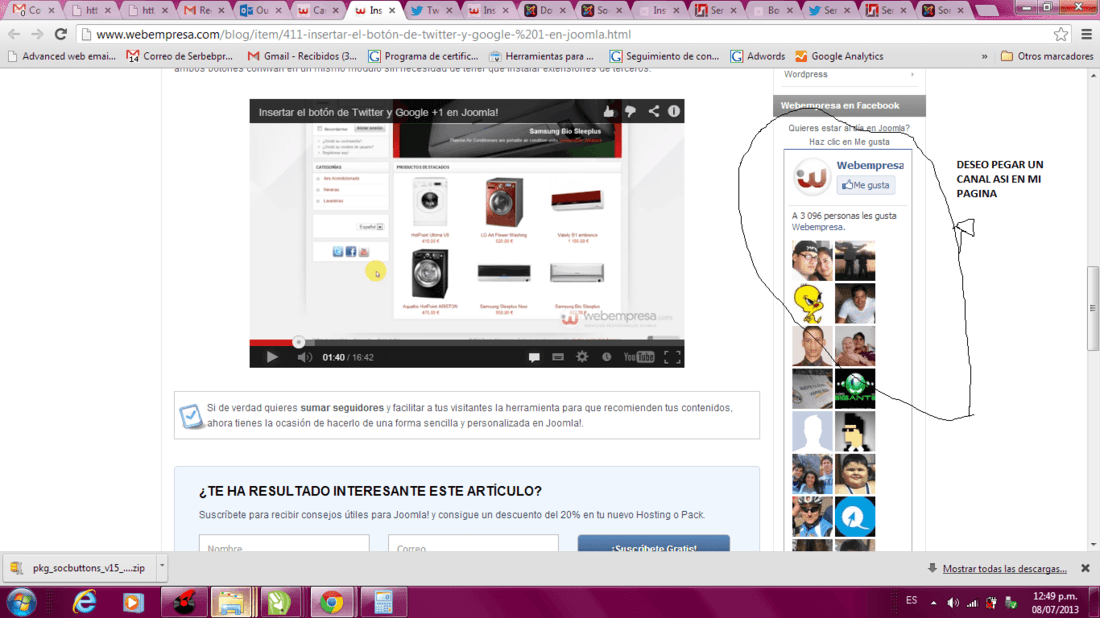Open pkg_socbuttons_v15 zip download
The width and height of the screenshot is (1100, 618).
[x=81, y=568]
